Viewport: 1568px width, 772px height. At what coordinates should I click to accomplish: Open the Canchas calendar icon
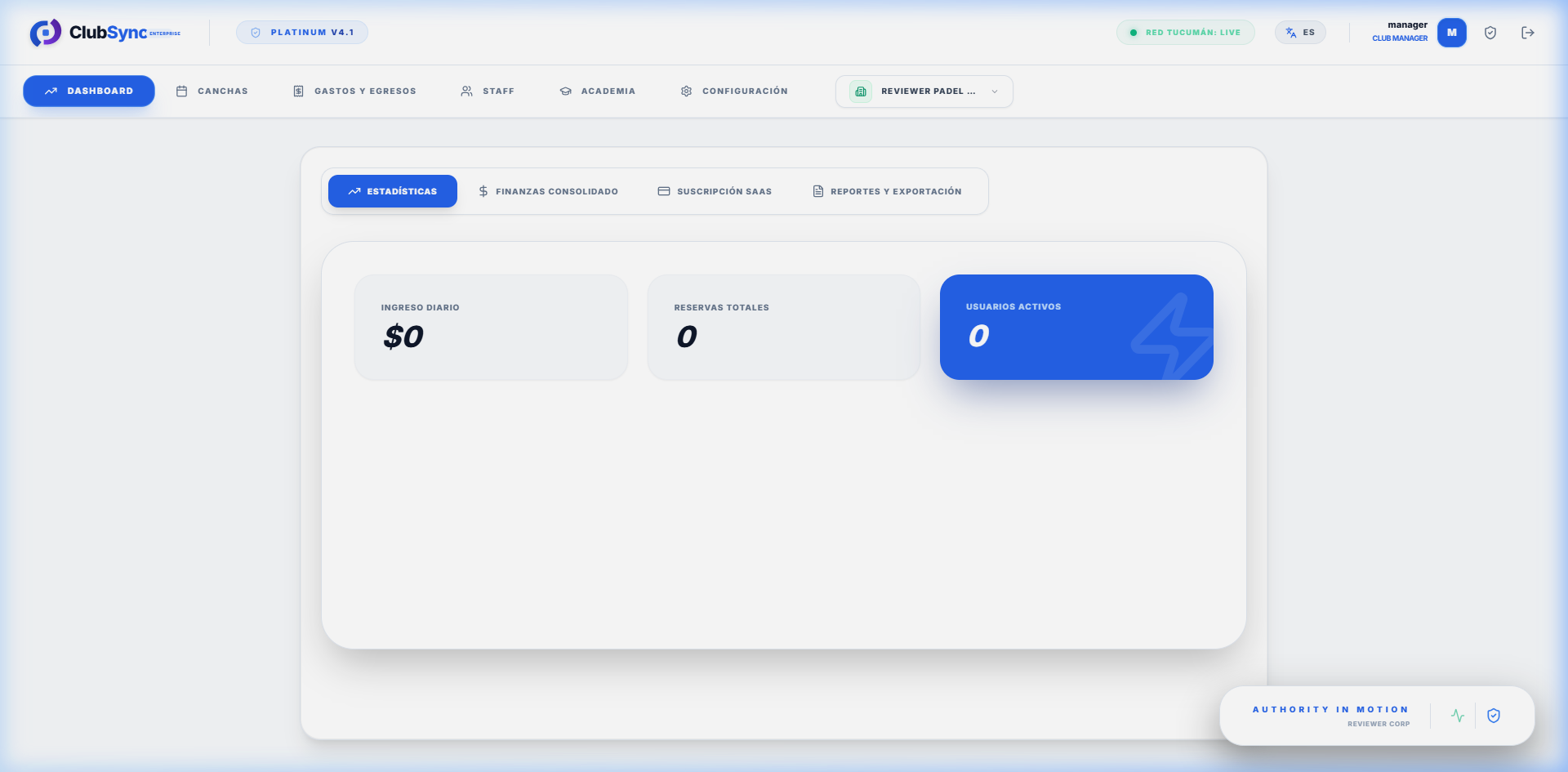coord(182,91)
